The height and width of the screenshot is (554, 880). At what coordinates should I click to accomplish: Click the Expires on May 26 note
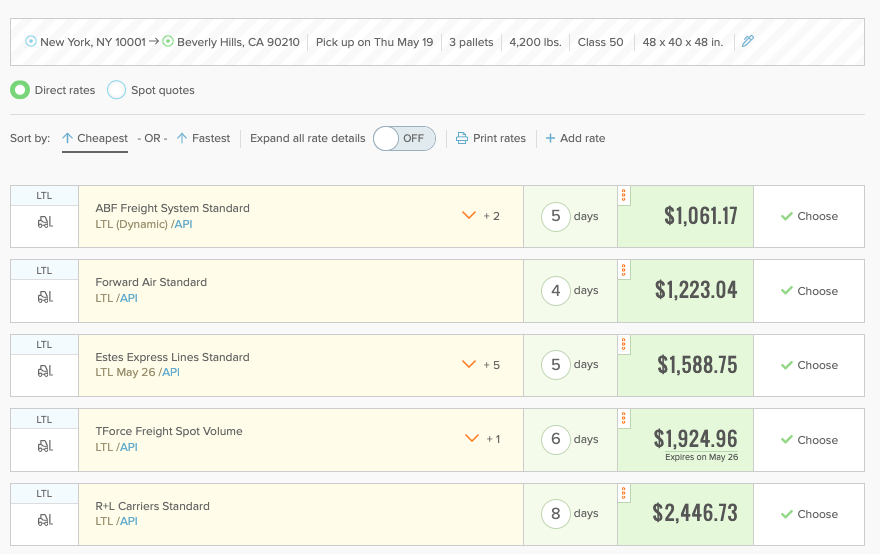coord(702,457)
